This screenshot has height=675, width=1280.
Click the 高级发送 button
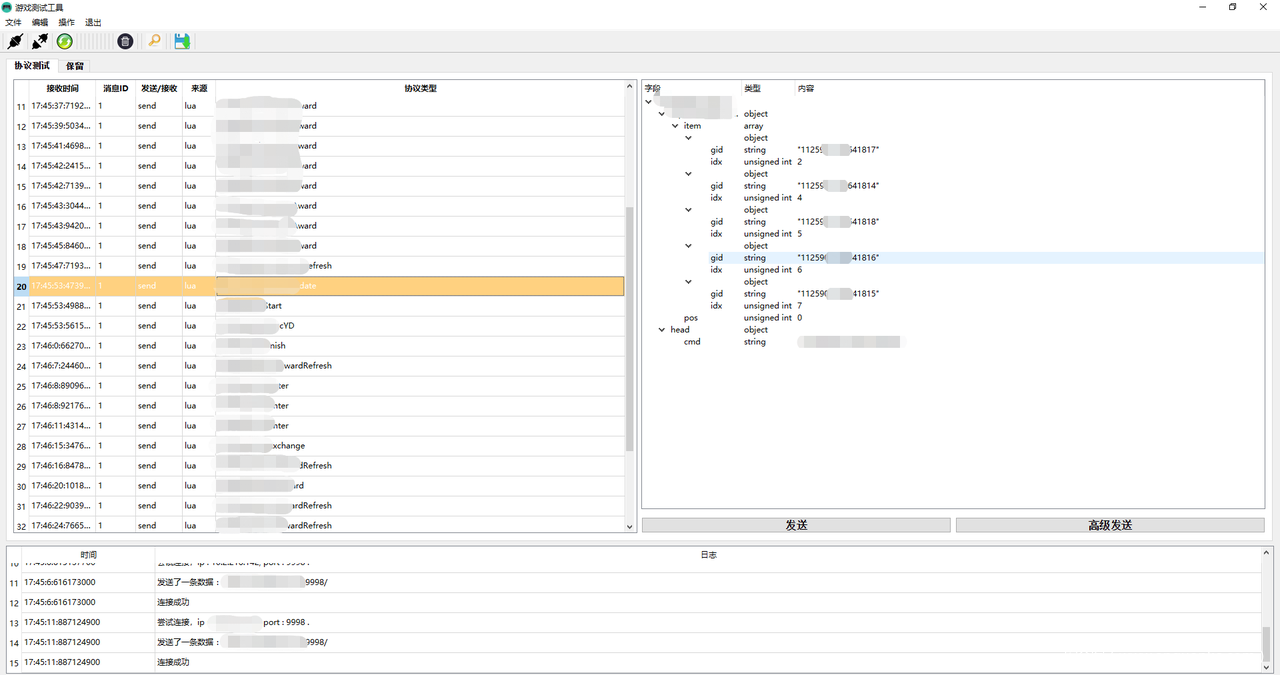[x=1109, y=525]
